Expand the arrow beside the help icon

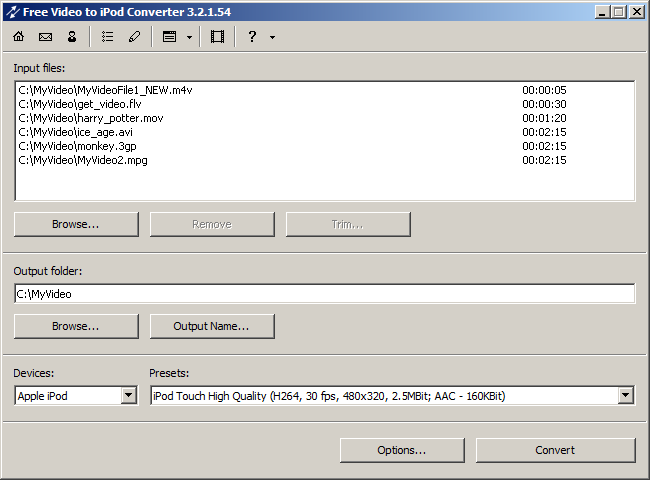click(x=272, y=37)
